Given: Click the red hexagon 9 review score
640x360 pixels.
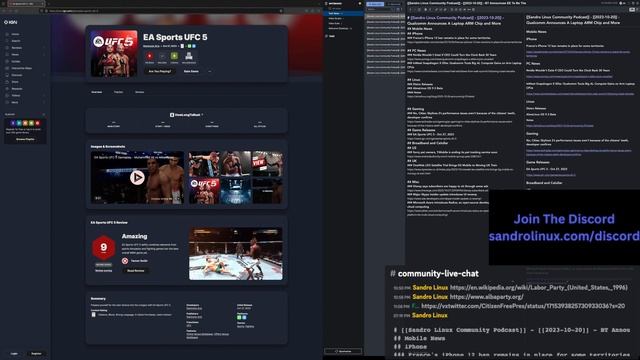Looking at the screenshot, I should [104, 247].
